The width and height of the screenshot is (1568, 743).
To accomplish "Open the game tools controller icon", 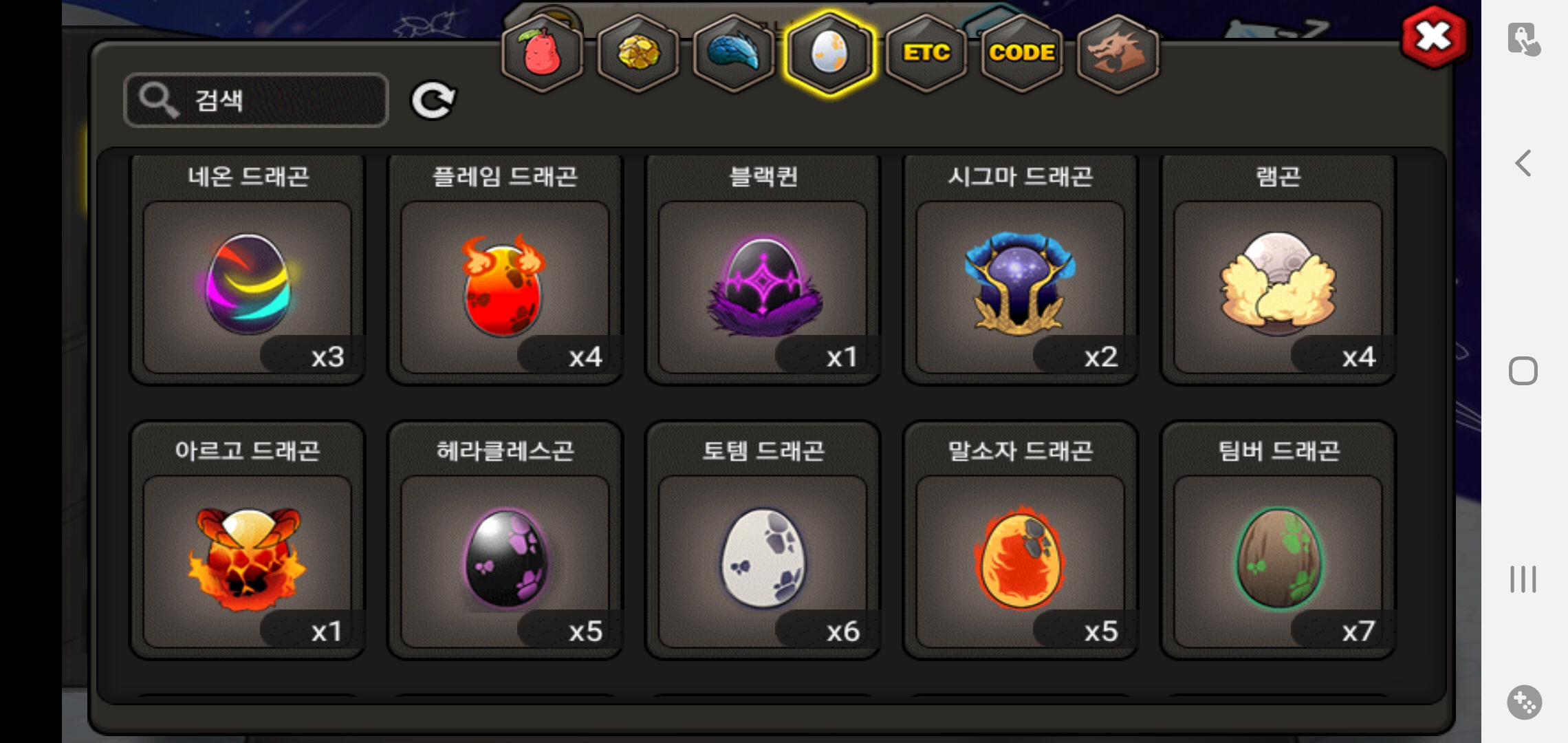I will [x=1524, y=702].
